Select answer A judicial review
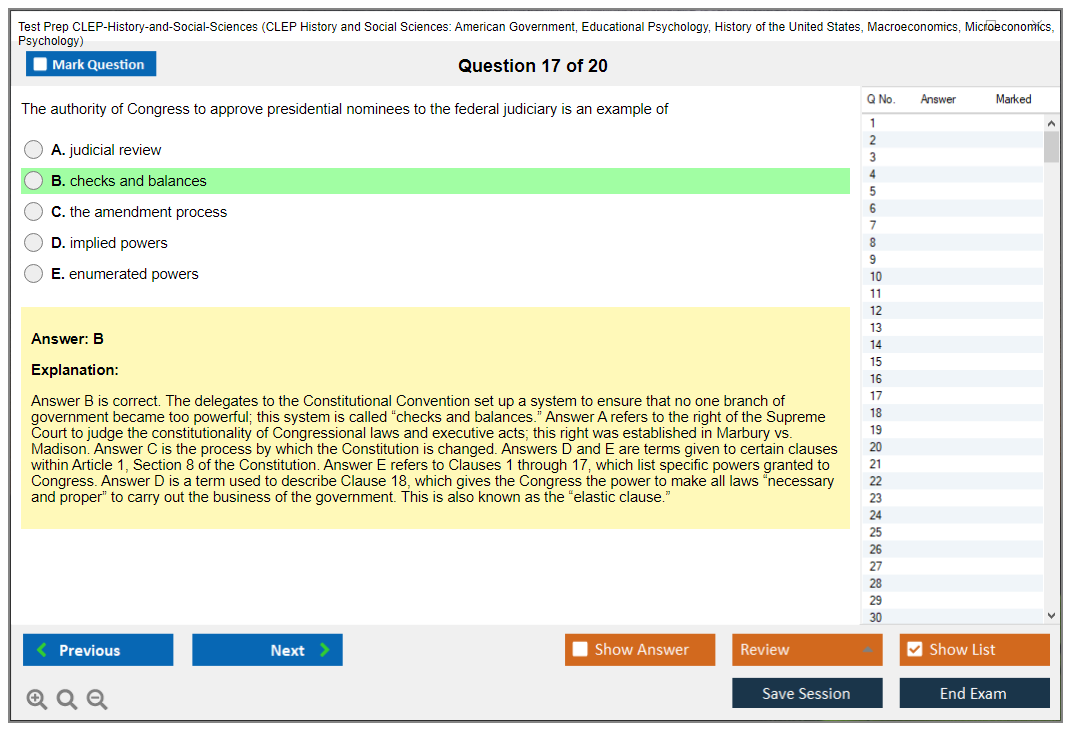1075x735 pixels. [34, 150]
